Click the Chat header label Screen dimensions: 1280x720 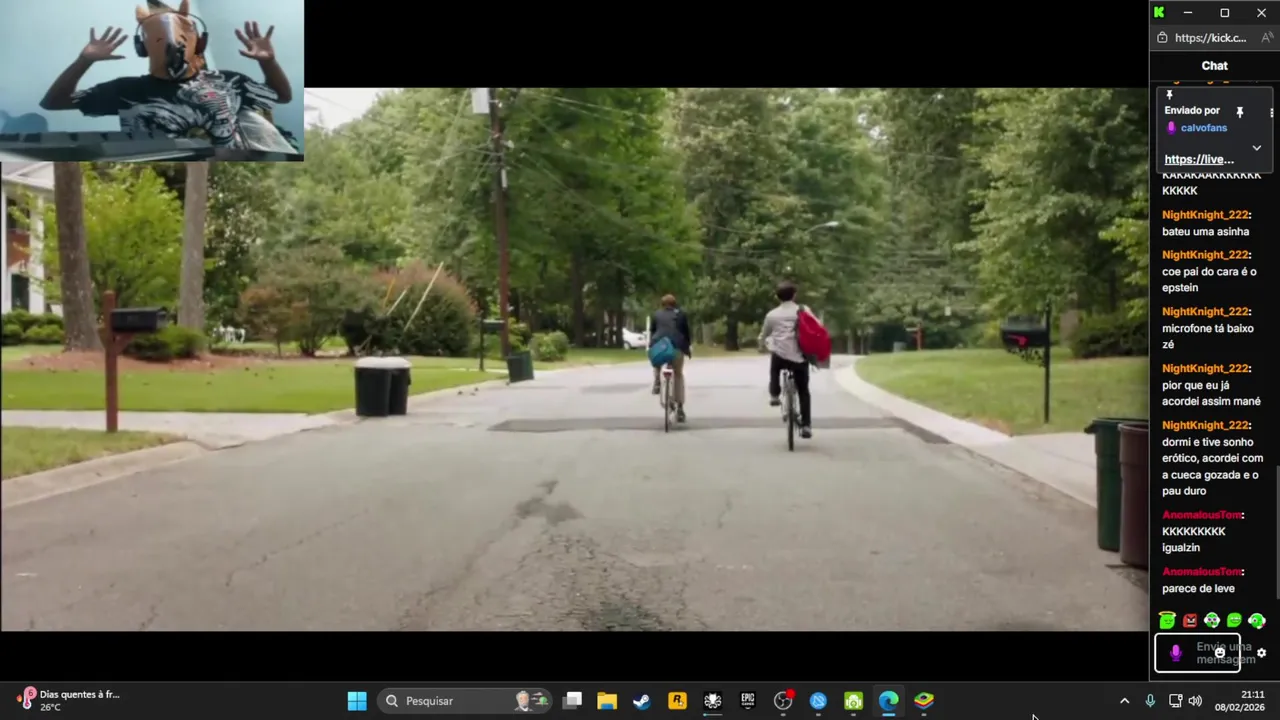[1214, 66]
